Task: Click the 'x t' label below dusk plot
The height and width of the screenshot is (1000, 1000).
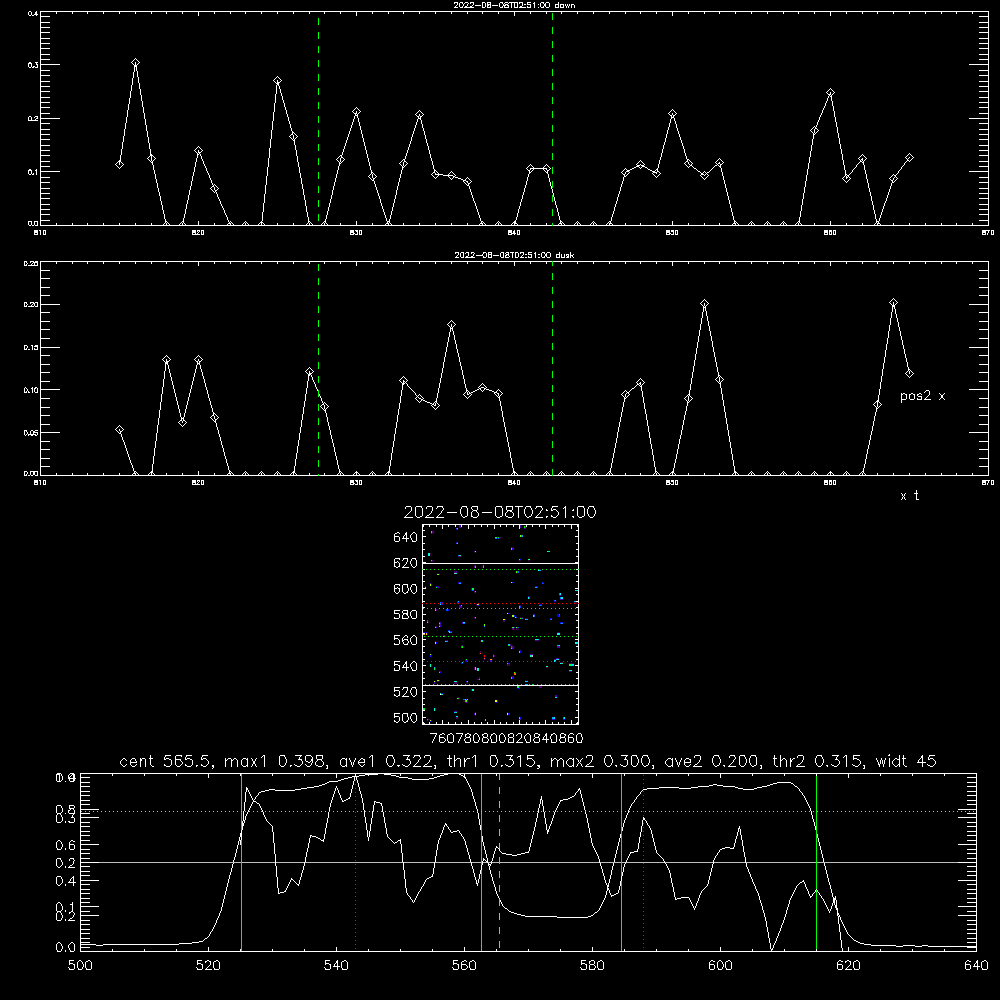Action: 909,496
